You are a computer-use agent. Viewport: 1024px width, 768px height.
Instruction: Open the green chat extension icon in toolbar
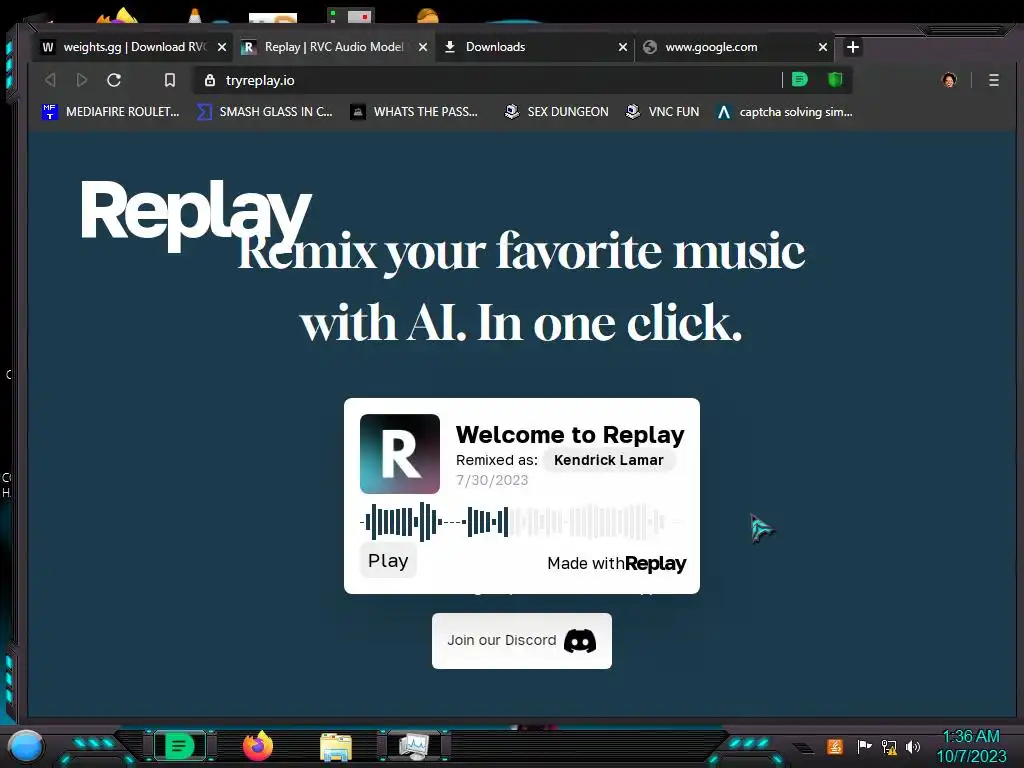point(799,80)
